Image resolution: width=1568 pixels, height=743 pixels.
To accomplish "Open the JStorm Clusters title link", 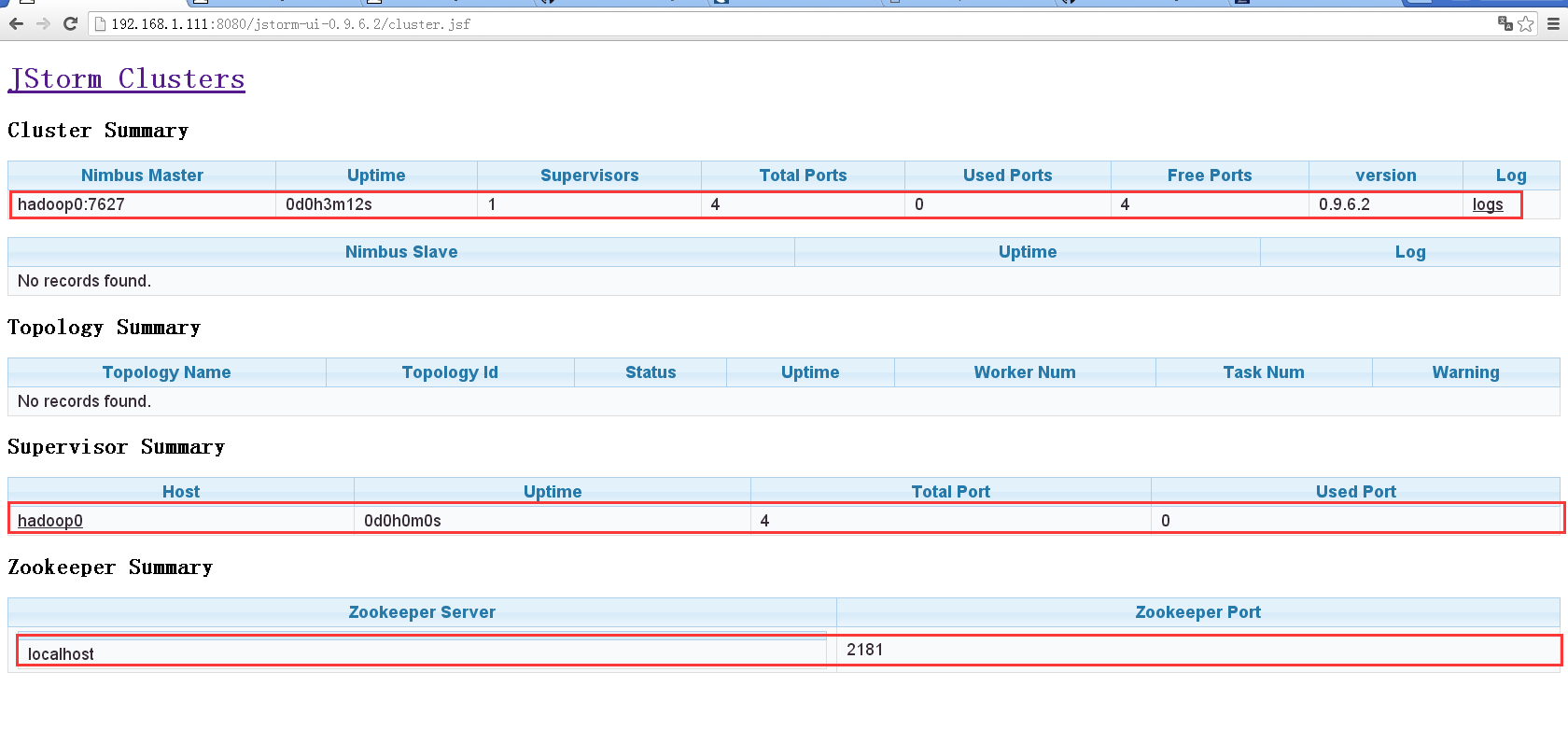I will tap(127, 78).
